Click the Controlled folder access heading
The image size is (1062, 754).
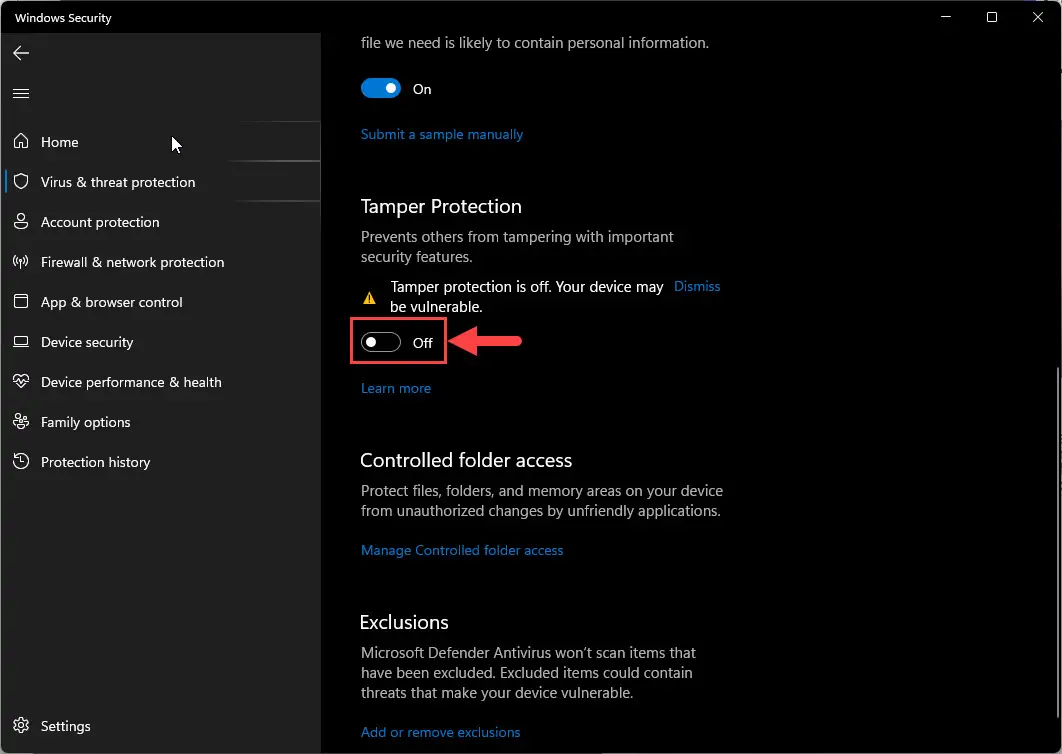click(466, 460)
